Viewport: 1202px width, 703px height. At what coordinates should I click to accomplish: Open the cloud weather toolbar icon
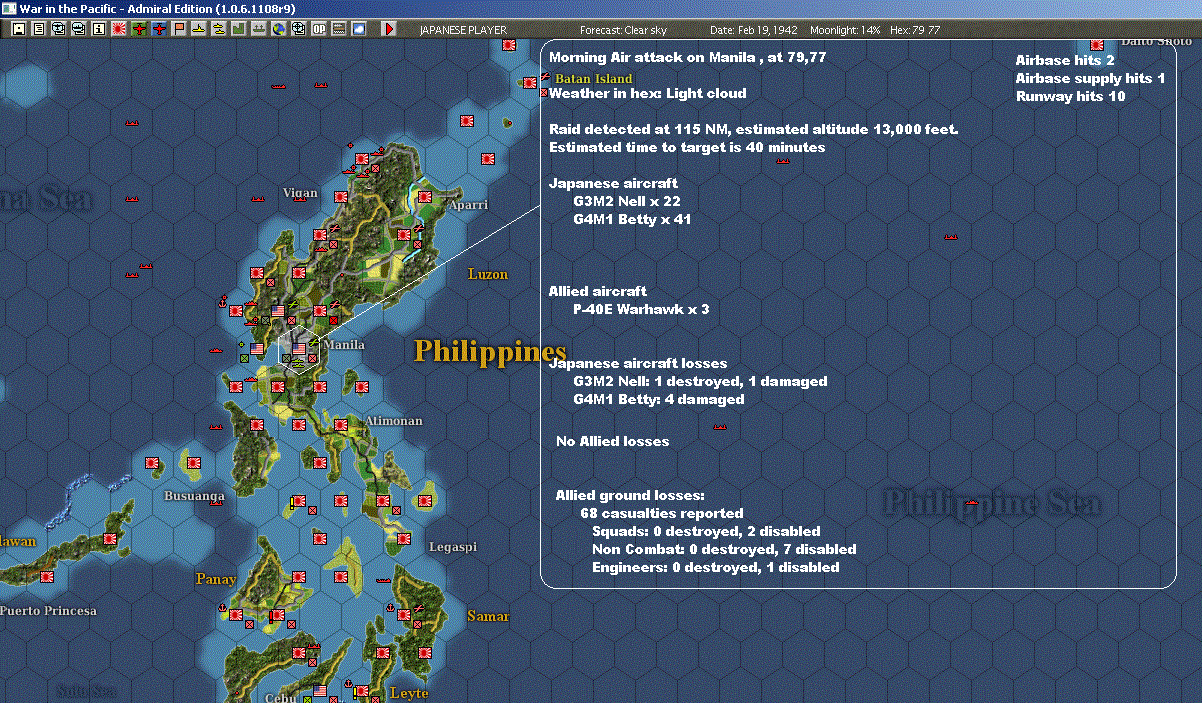click(359, 30)
